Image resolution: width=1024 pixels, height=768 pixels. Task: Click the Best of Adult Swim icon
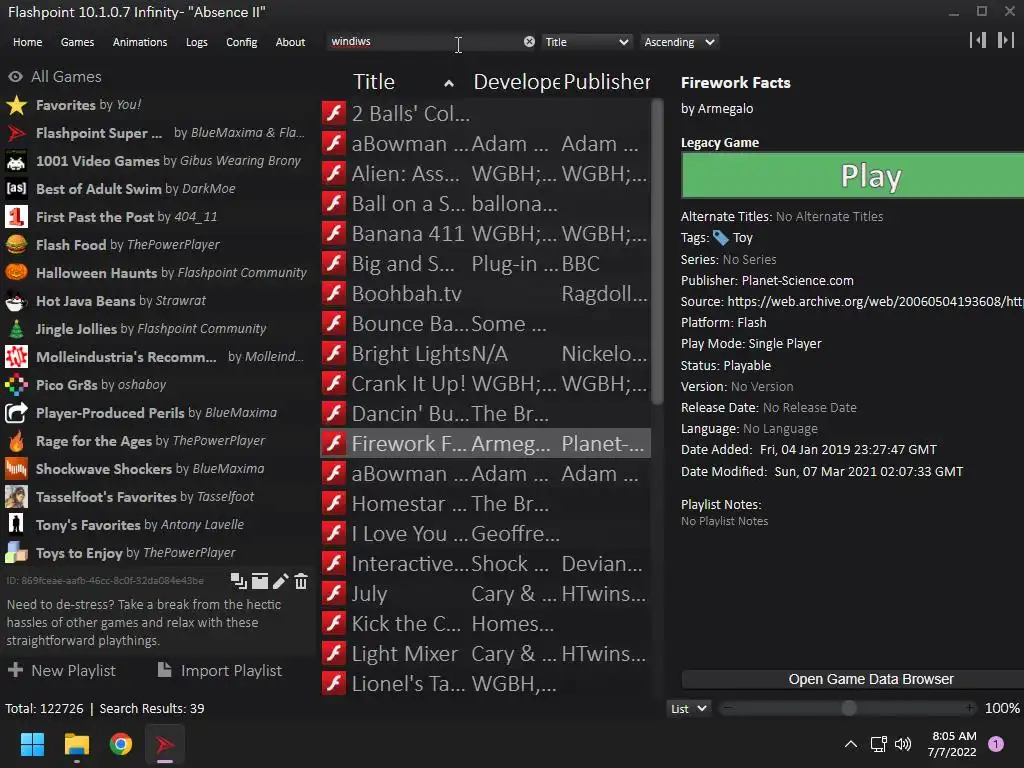click(16, 189)
